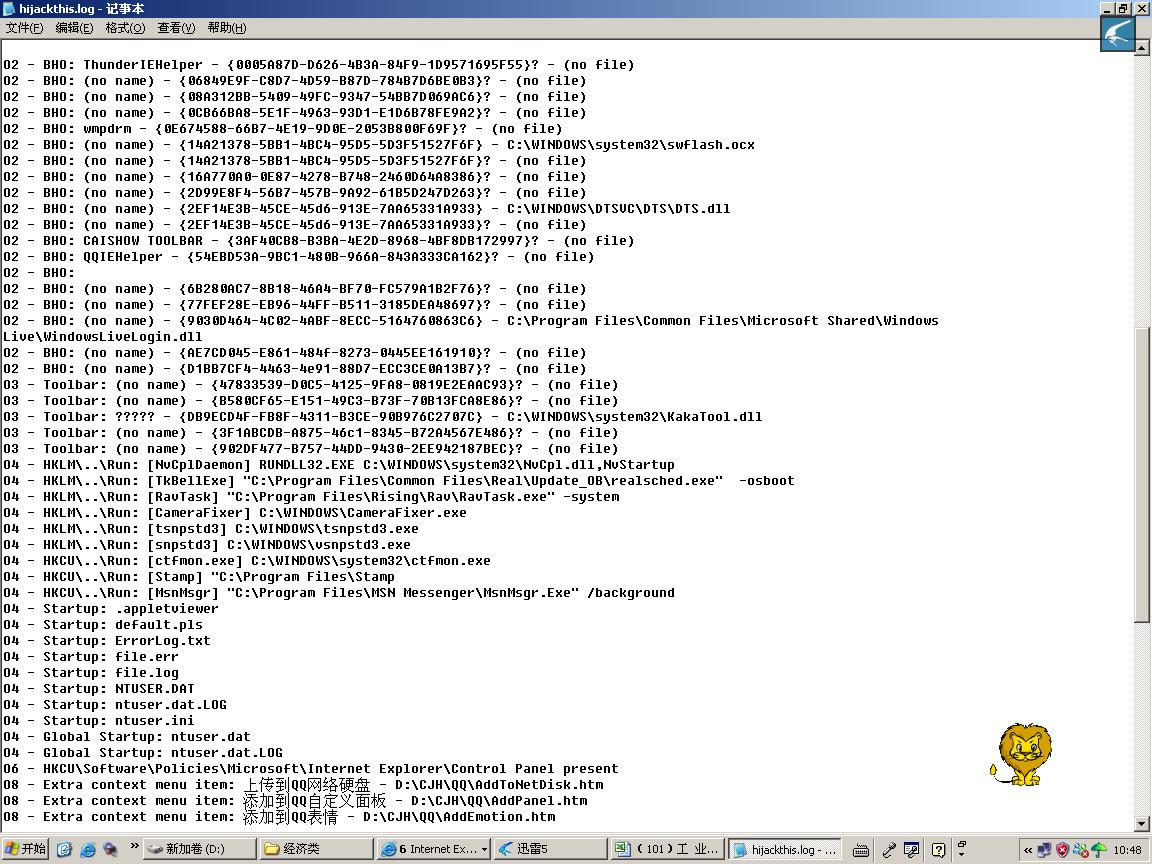This screenshot has width=1152, height=864.
Task: Open the 编辑(E) menu
Action: click(74, 28)
